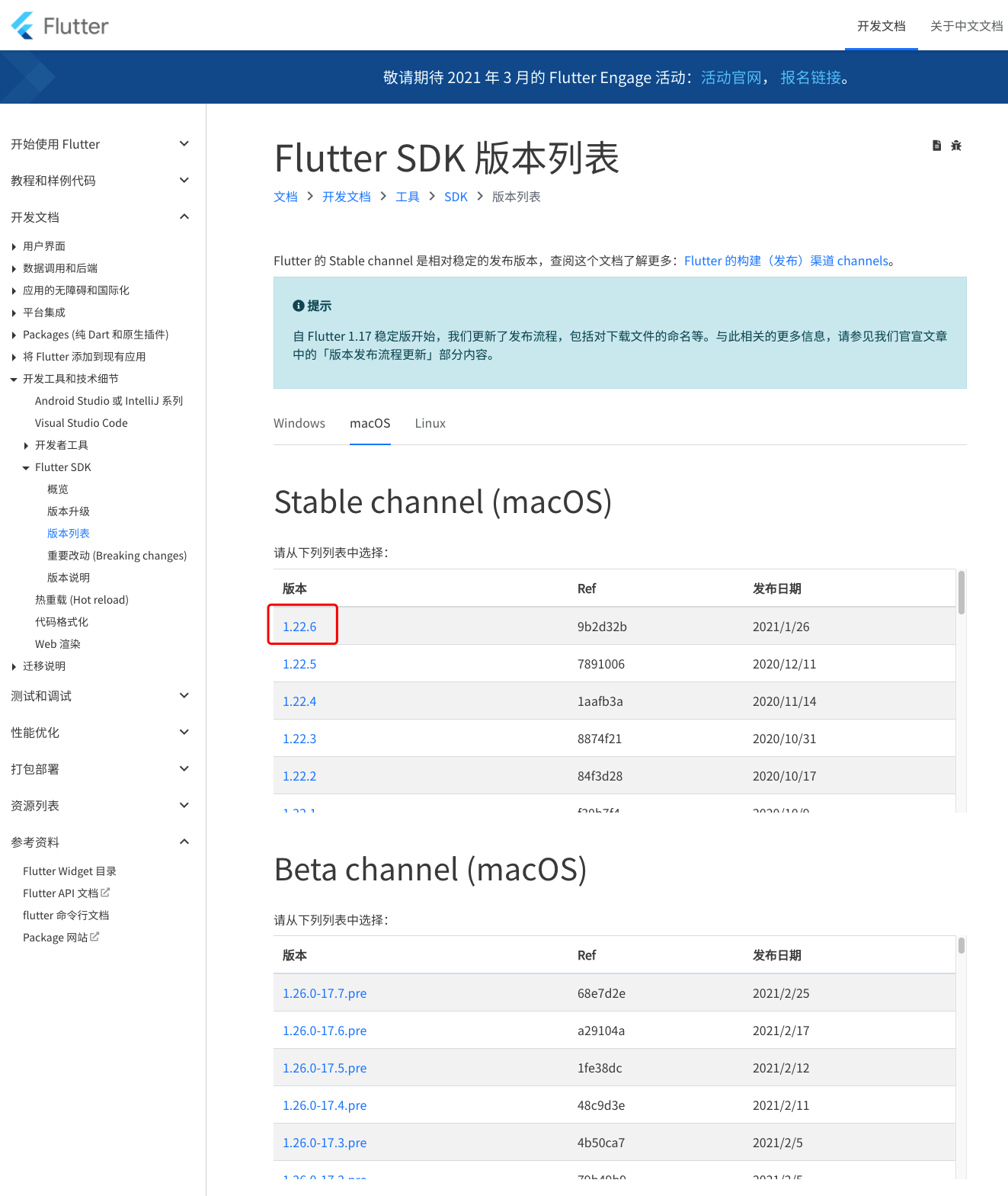Open the 代码格式化 sidebar page
1008x1196 pixels.
pyautogui.click(x=62, y=622)
